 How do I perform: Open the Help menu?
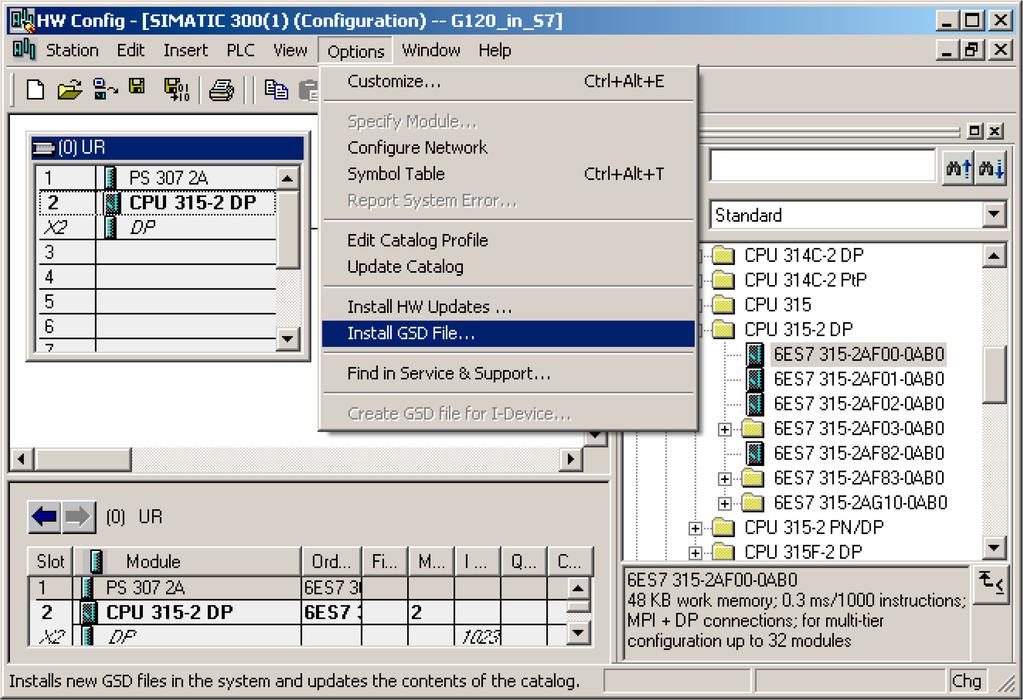[495, 50]
